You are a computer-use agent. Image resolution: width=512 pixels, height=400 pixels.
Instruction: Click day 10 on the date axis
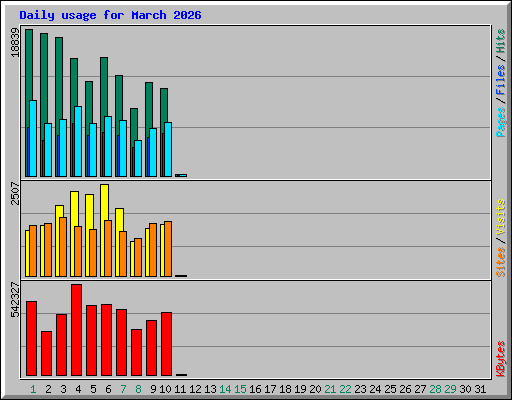165,389
